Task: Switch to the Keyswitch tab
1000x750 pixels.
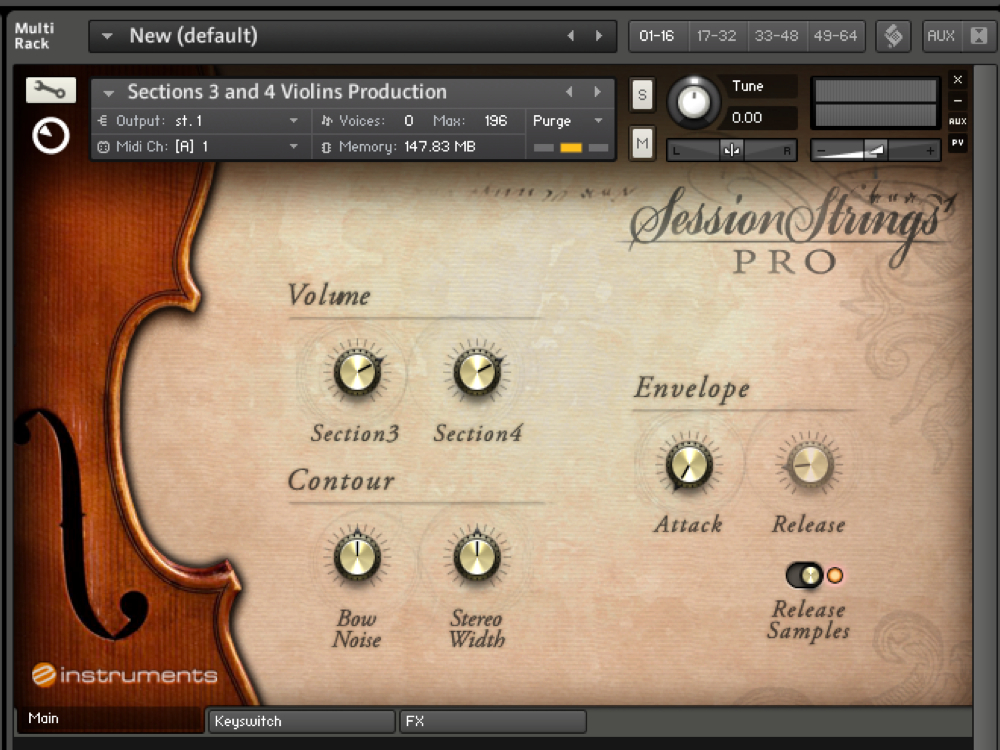Action: (x=301, y=721)
